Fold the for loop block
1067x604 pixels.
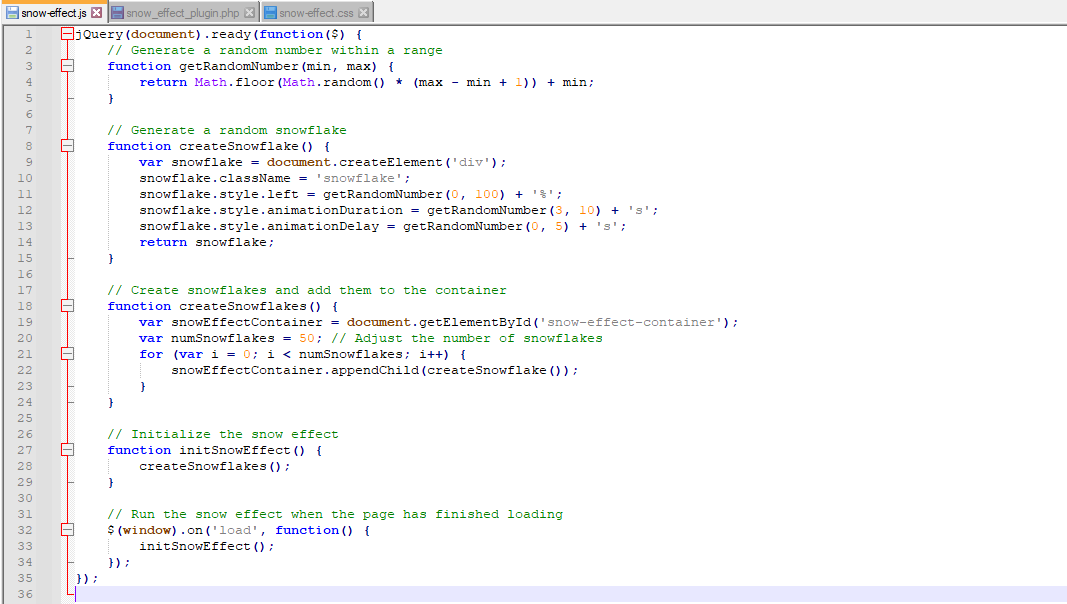(67, 354)
